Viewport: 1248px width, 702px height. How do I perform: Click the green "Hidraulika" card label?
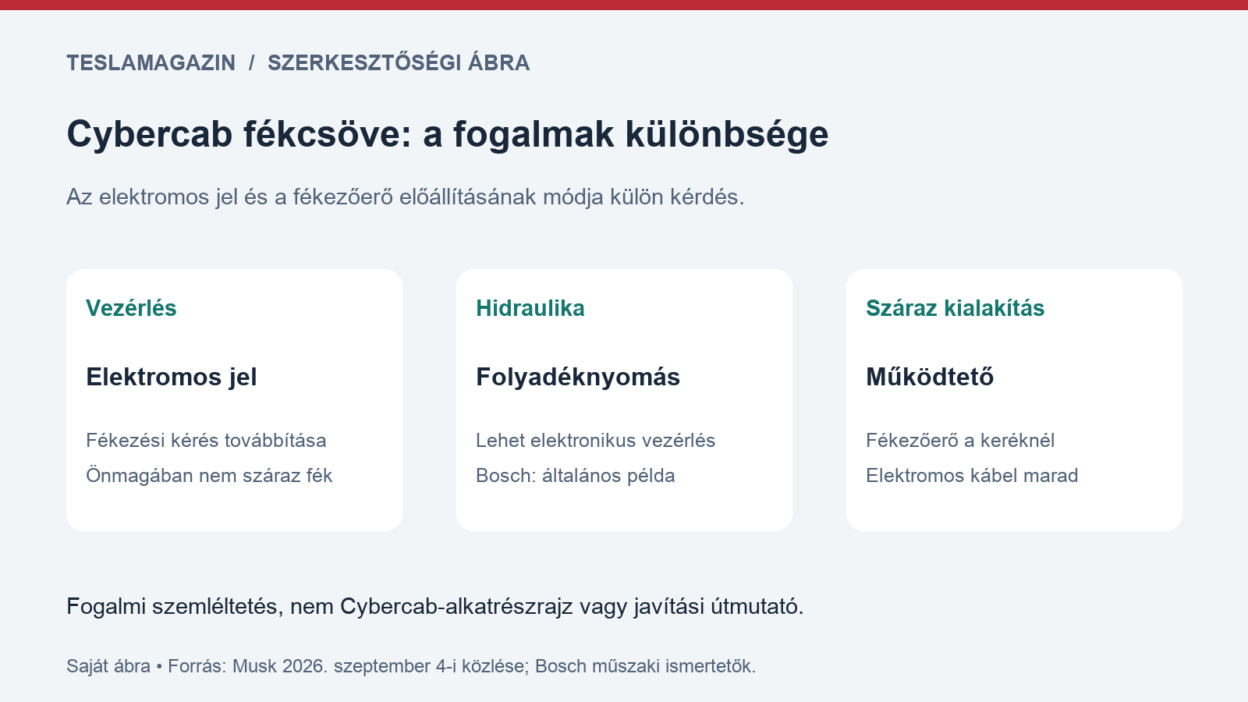pos(530,308)
